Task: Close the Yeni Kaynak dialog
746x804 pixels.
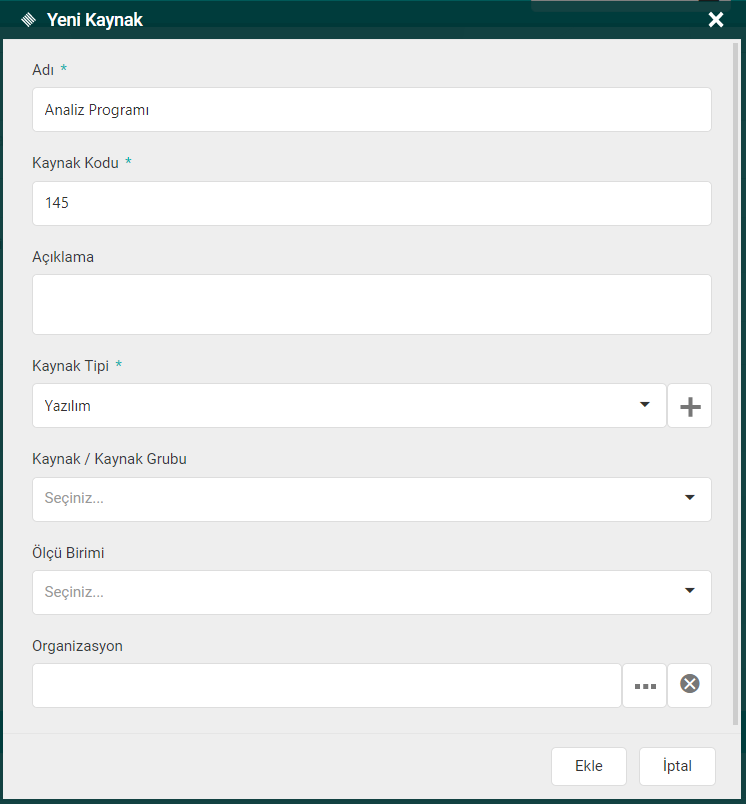Action: click(716, 20)
